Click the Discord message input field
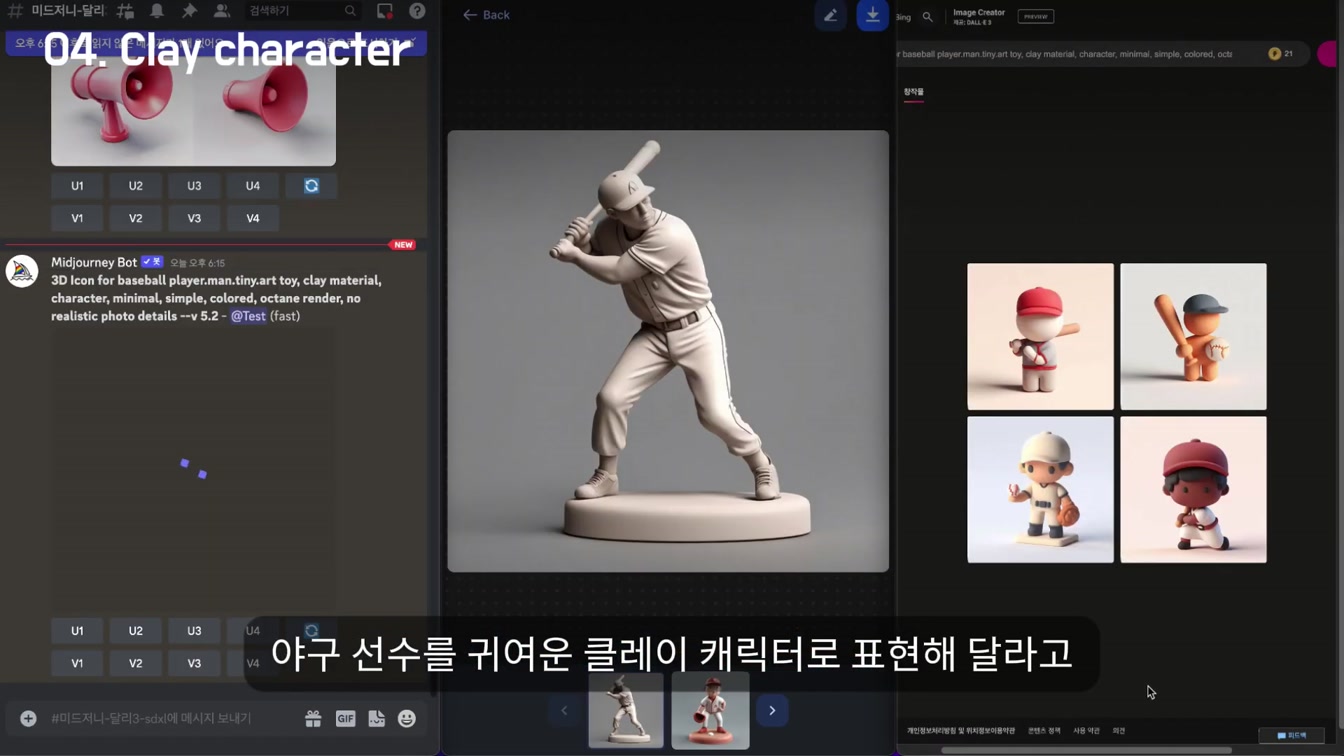Image resolution: width=1344 pixels, height=756 pixels. pyautogui.click(x=170, y=719)
